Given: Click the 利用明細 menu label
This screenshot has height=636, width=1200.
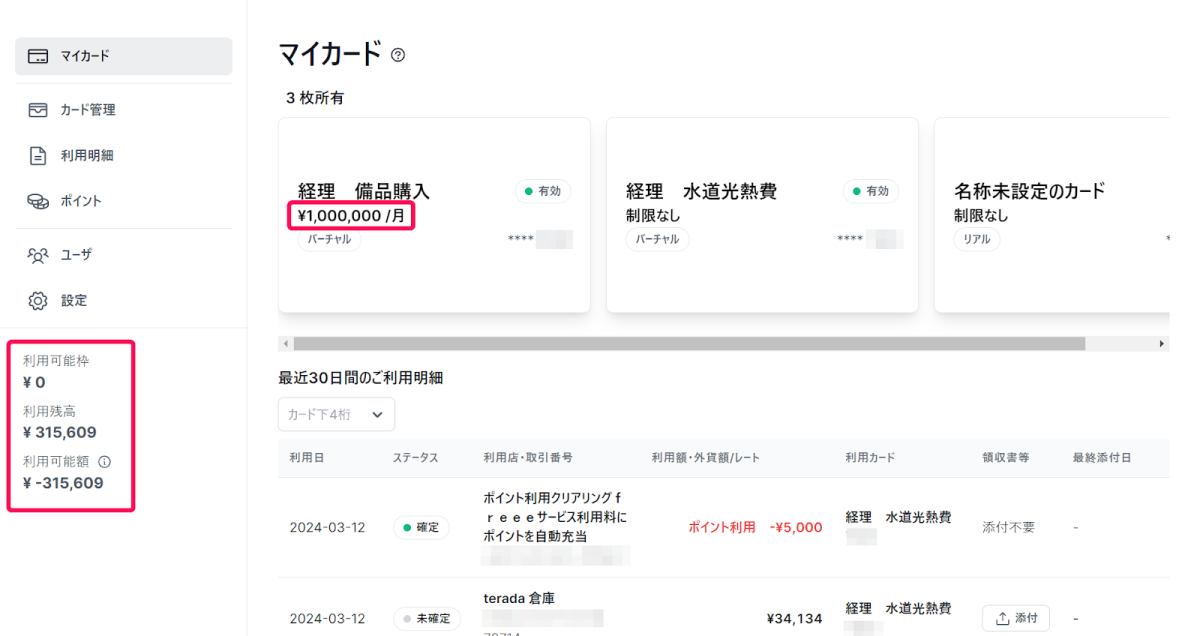Looking at the screenshot, I should pos(87,156).
